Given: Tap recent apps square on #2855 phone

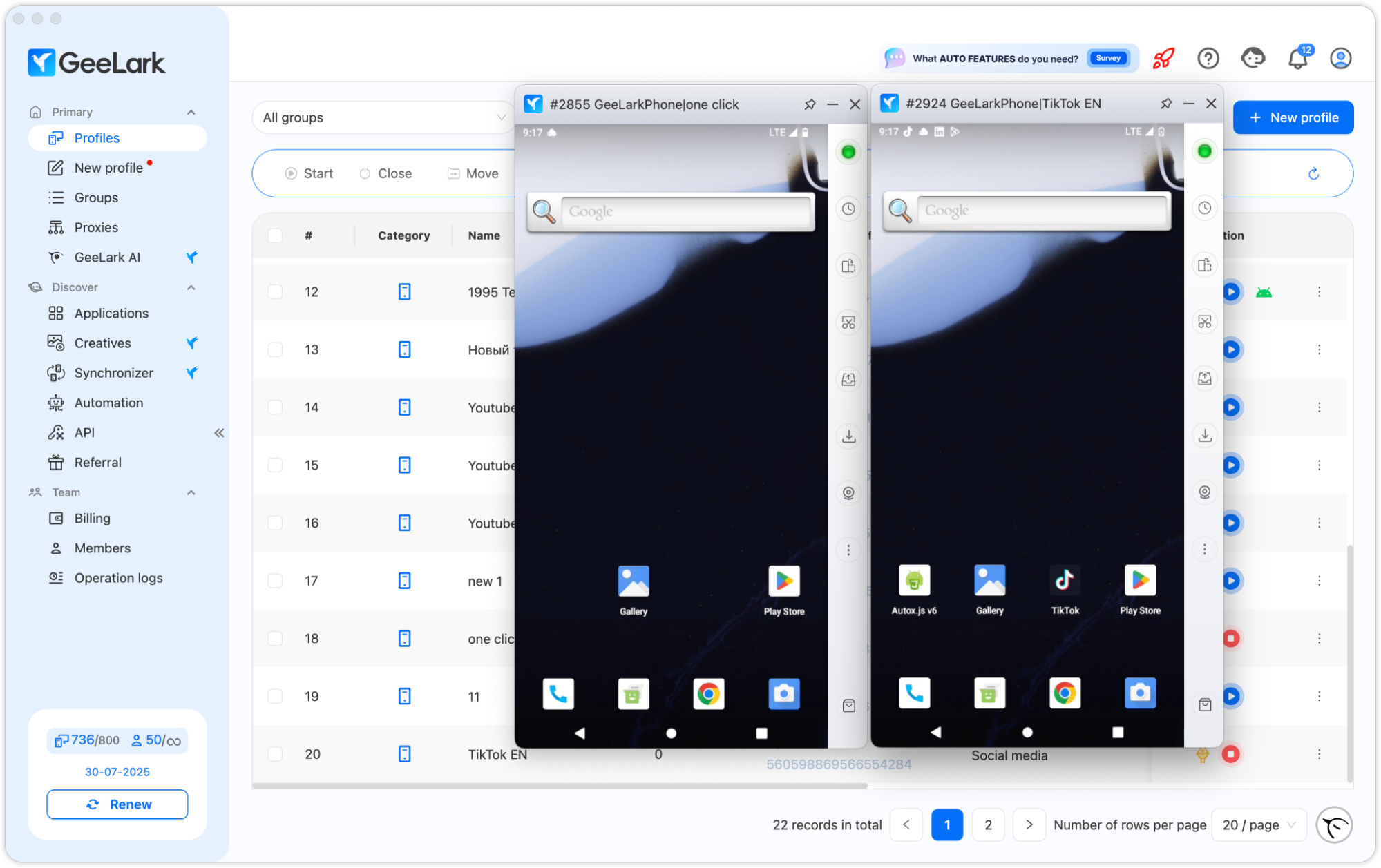Looking at the screenshot, I should point(761,733).
